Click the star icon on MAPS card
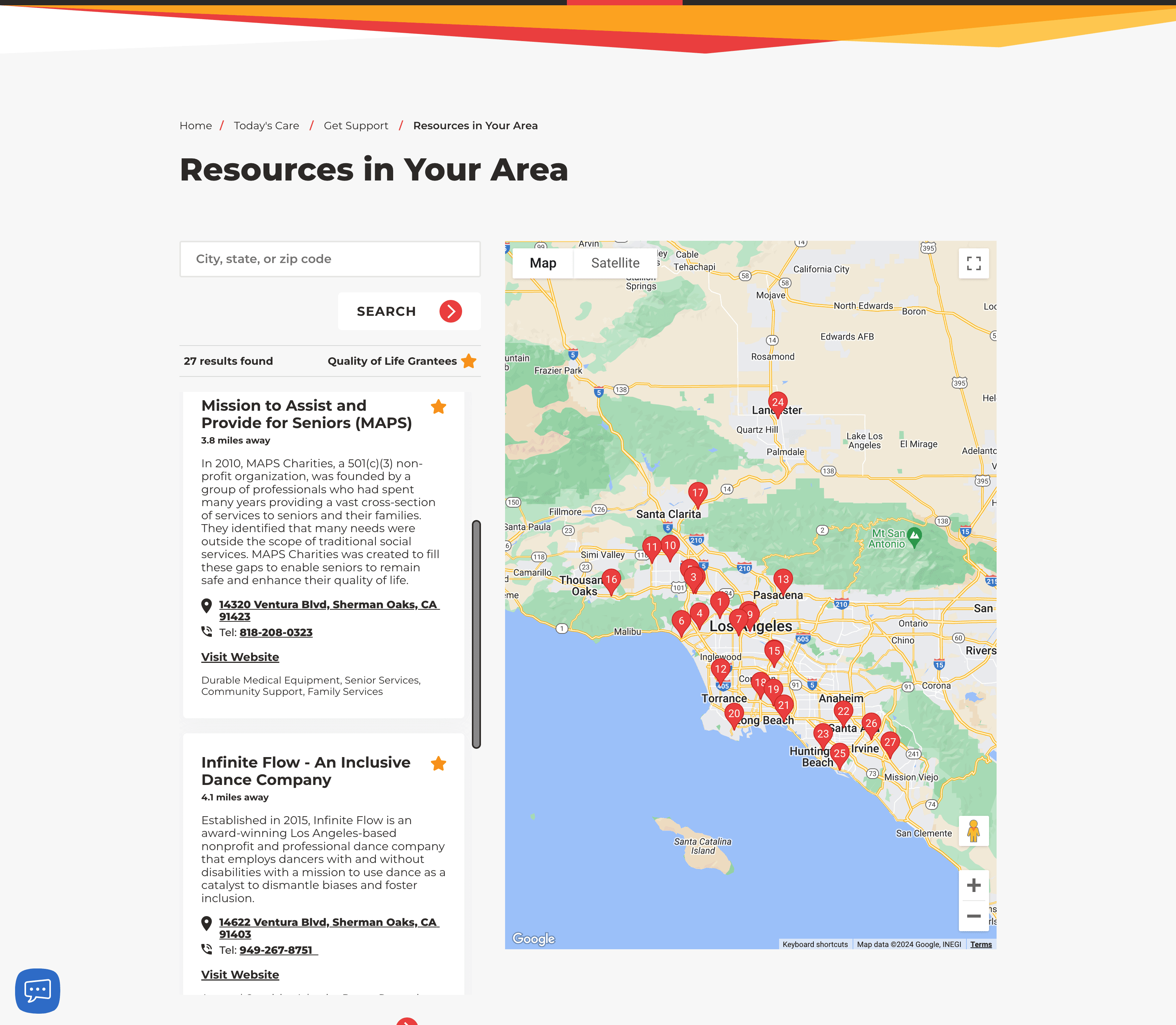Viewport: 1176px width, 1025px height. [439, 407]
